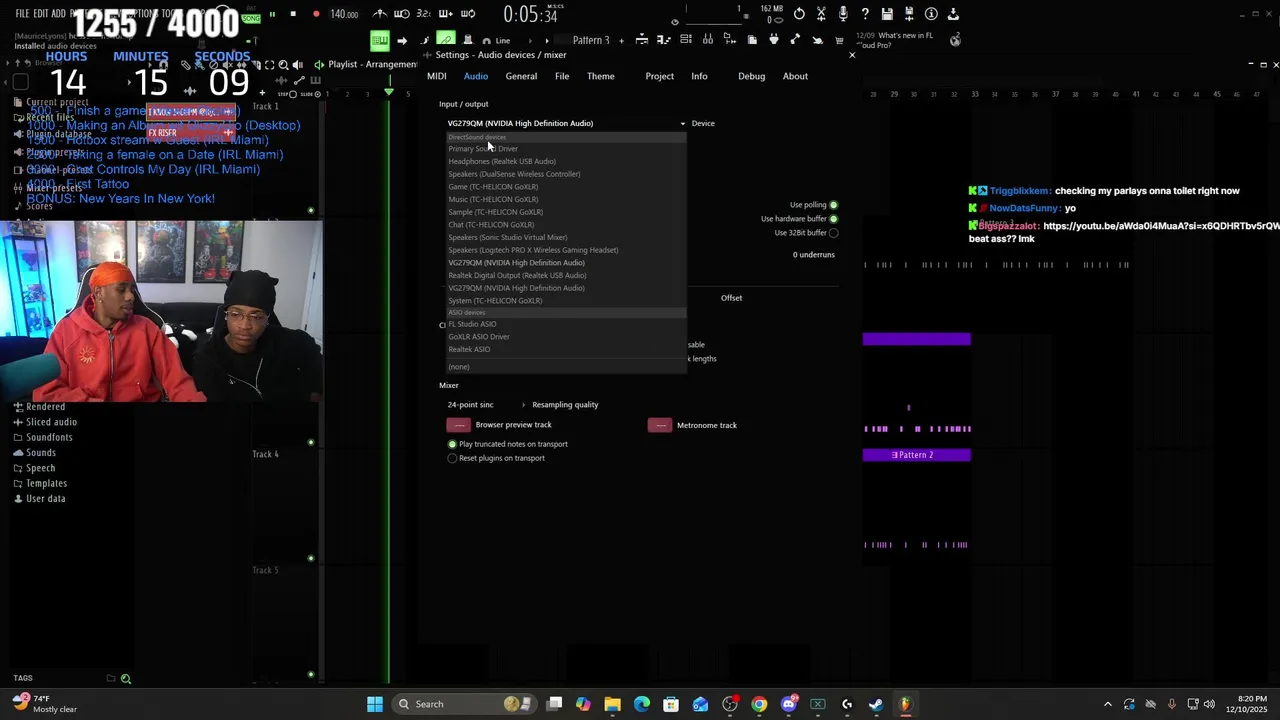This screenshot has height=720, width=1280.
Task: Open the Playlist view toolbar button
Action: 640,40
